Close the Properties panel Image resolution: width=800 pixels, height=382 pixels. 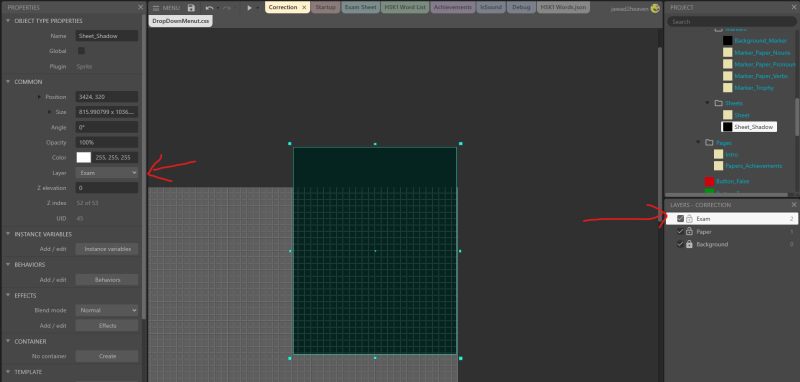(140, 7)
